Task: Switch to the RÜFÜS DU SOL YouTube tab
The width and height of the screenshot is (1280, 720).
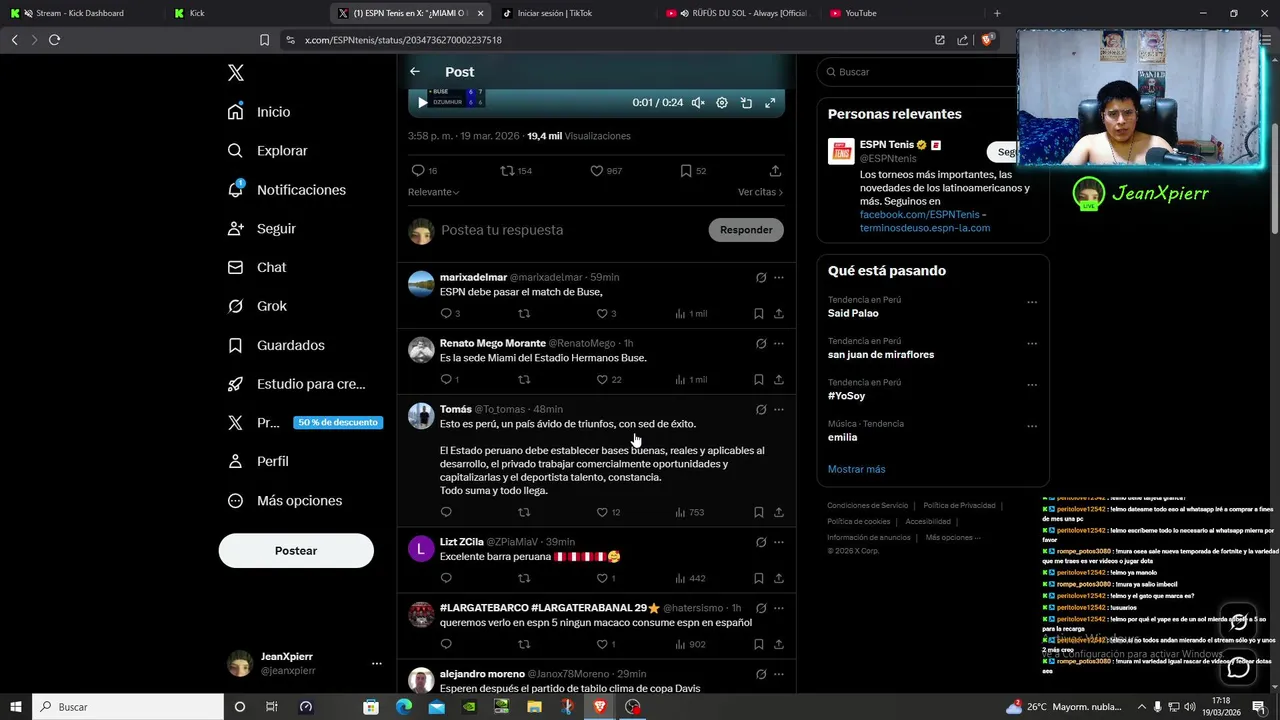Action: [738, 13]
